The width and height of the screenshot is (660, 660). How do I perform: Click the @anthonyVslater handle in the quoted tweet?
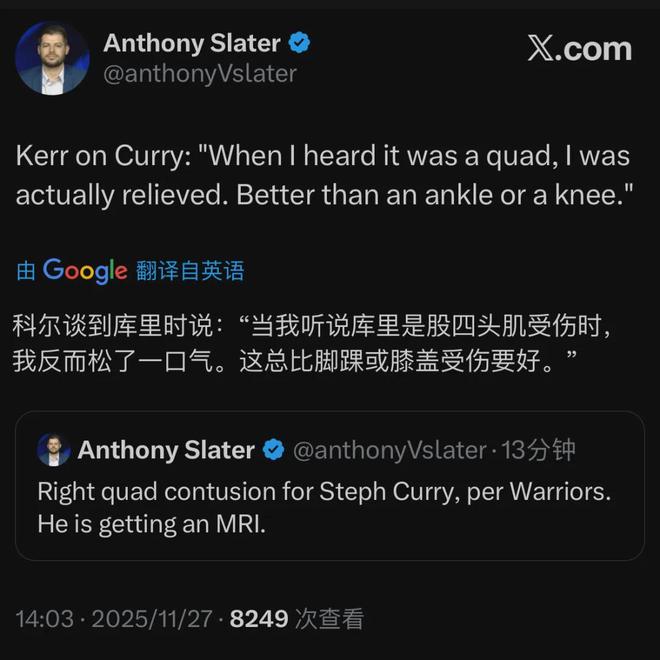389,451
